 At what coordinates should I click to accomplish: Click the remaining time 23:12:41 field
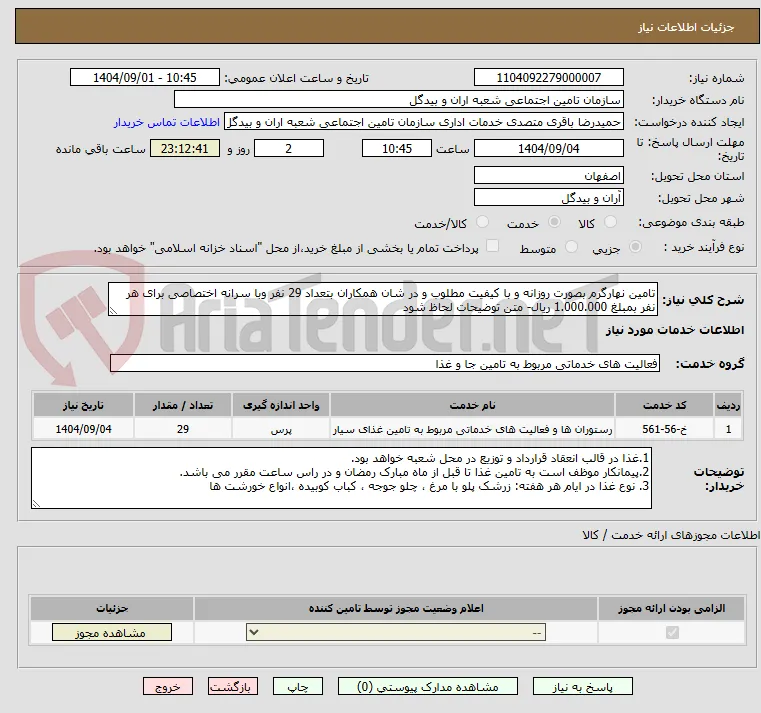click(x=185, y=148)
